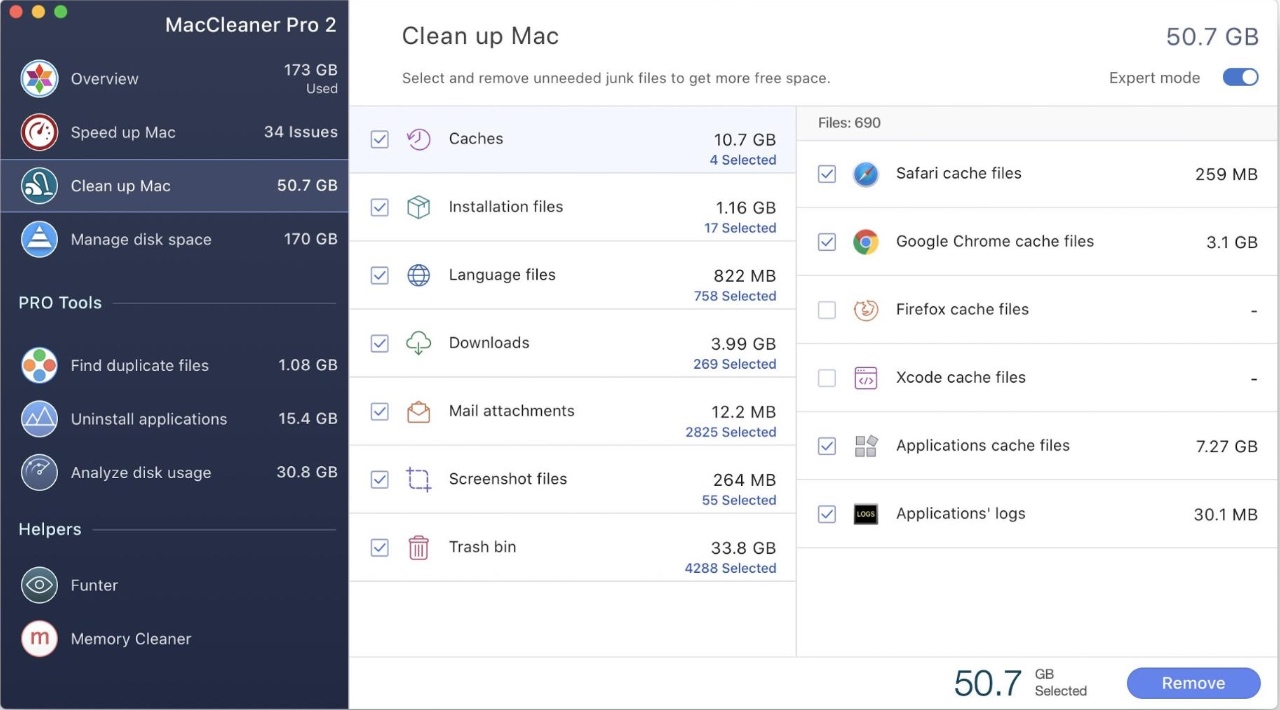The height and width of the screenshot is (710, 1280).
Task: Open Analyze disk usage tool
Action: (x=174, y=473)
